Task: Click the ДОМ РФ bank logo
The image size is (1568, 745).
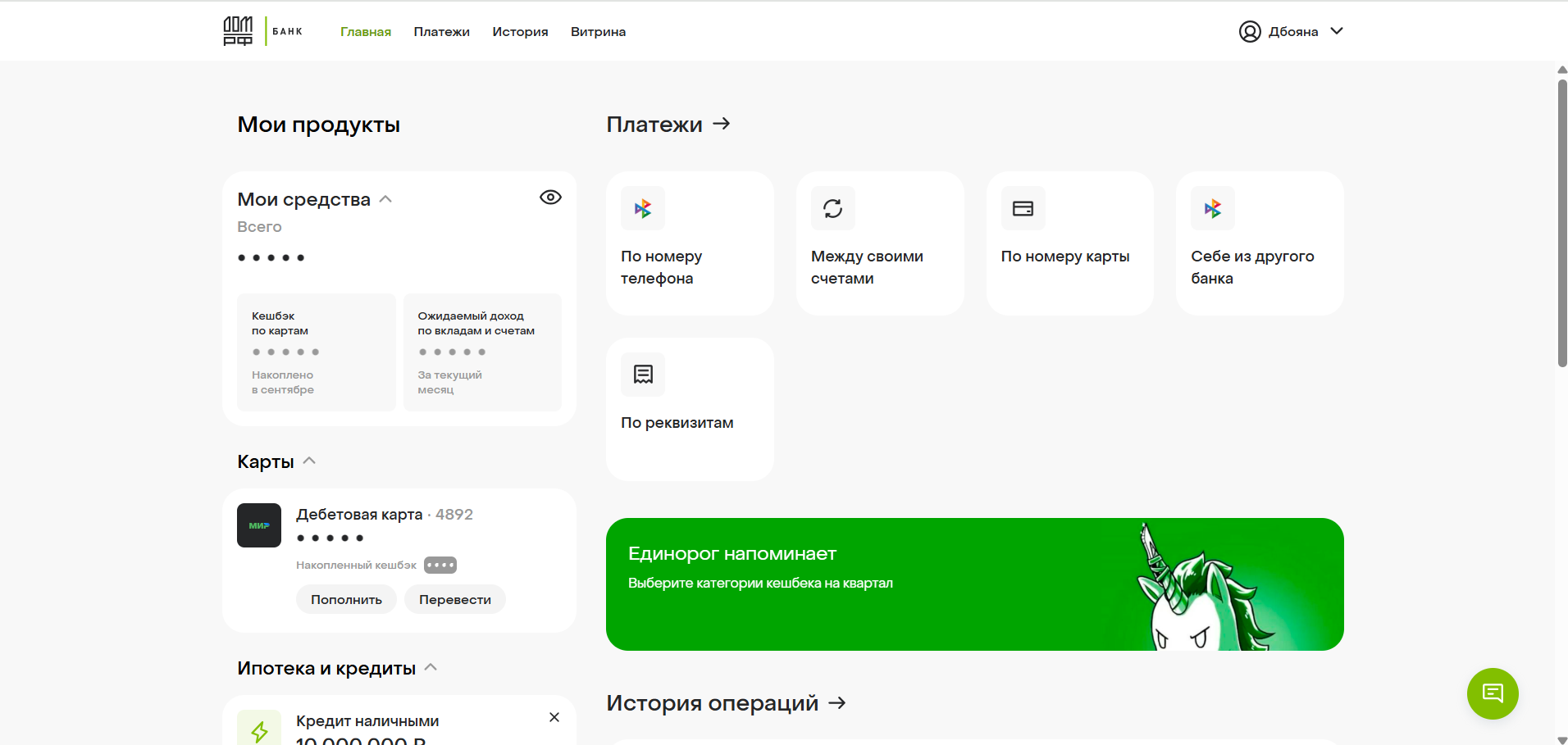Action: (238, 30)
